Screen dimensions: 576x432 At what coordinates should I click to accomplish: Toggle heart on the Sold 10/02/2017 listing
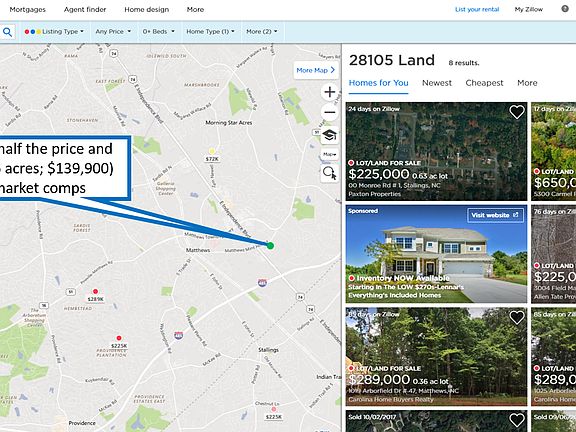point(516,420)
